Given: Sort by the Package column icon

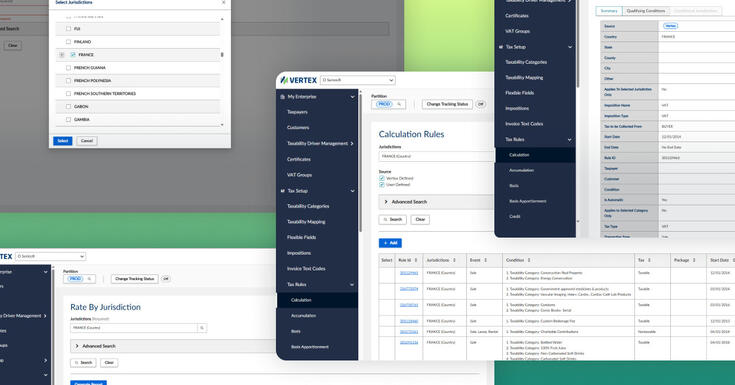Looking at the screenshot, I should [694, 260].
